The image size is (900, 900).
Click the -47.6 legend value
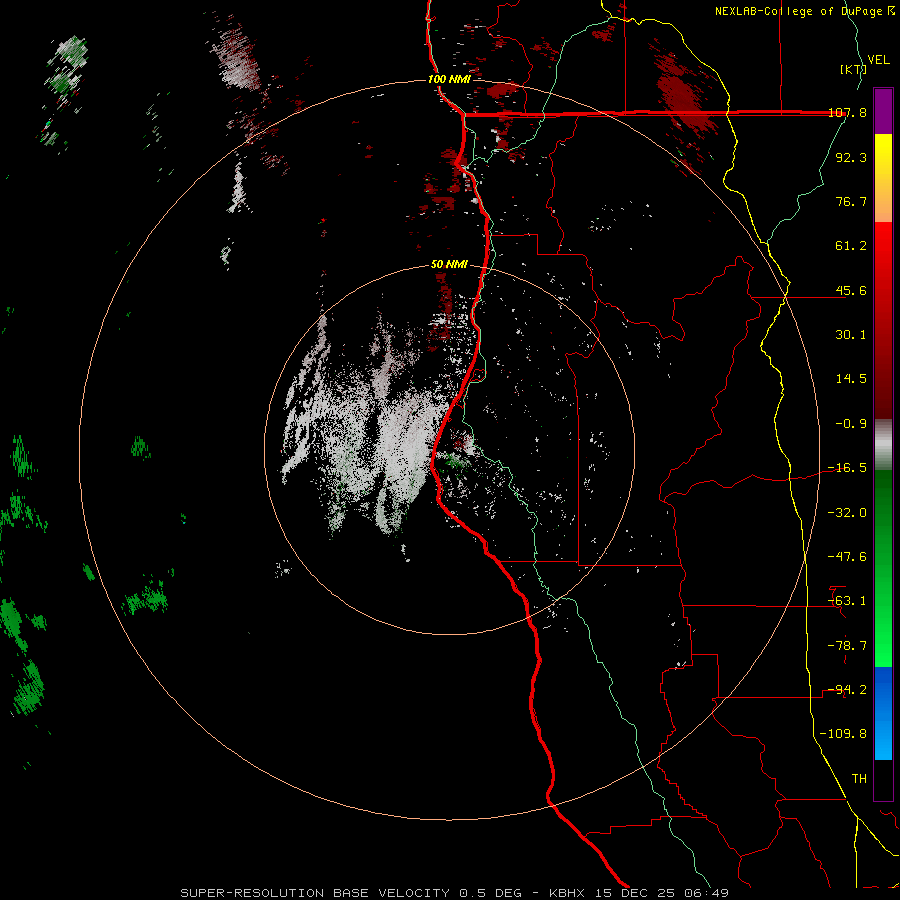pos(847,557)
